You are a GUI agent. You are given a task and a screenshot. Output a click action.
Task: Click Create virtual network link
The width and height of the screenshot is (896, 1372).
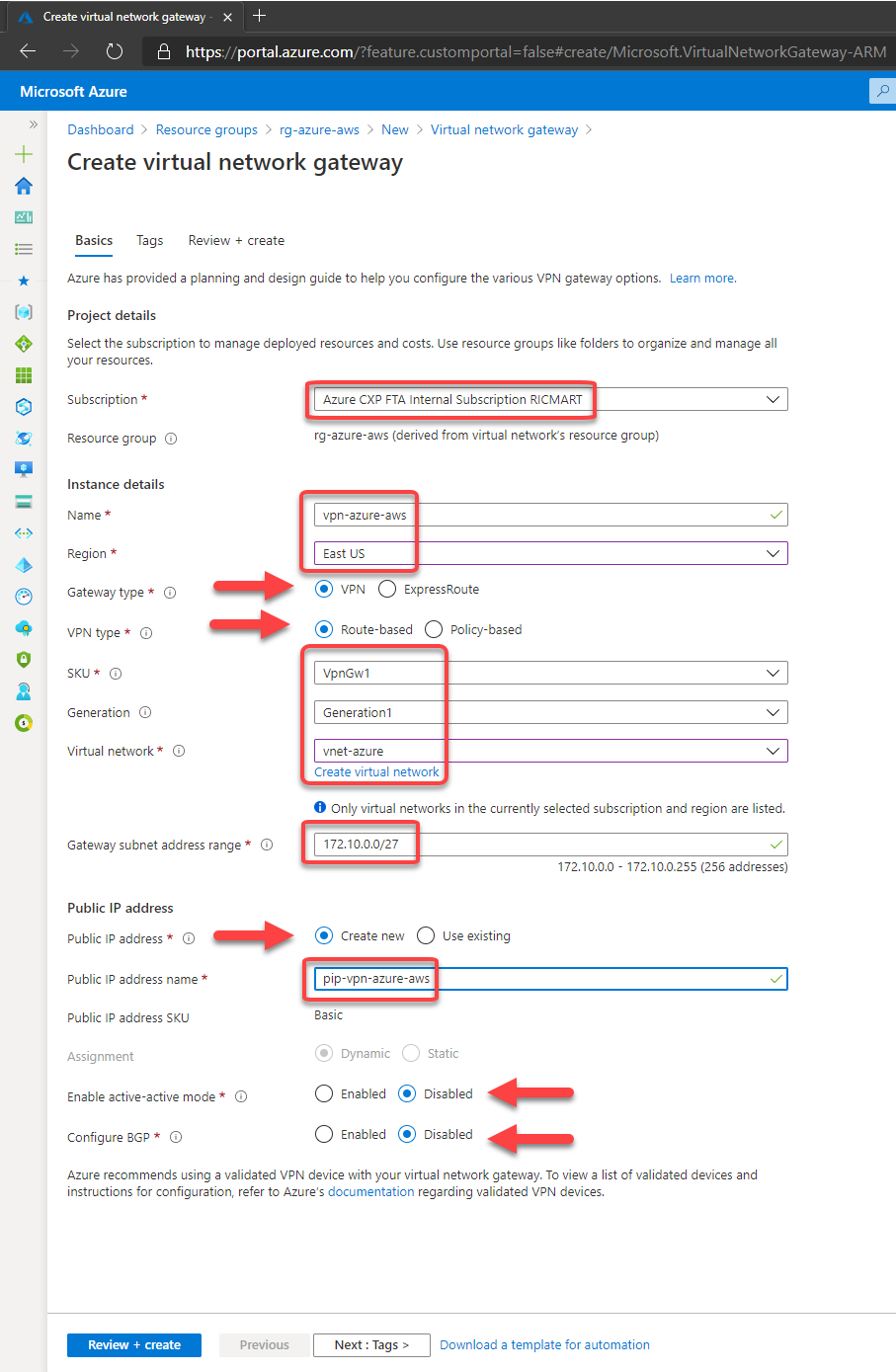pyautogui.click(x=376, y=772)
